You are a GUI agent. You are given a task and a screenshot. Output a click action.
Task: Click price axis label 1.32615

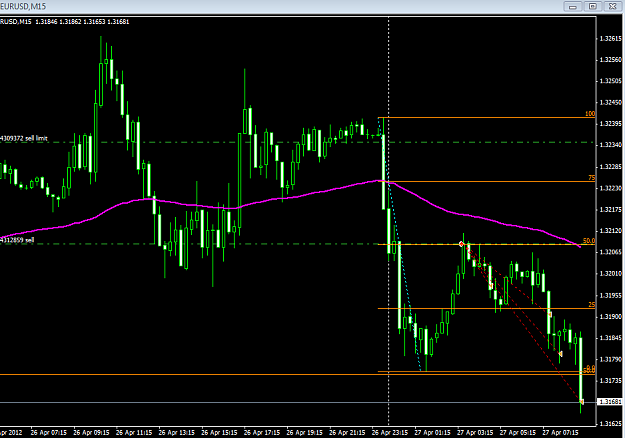click(x=610, y=39)
